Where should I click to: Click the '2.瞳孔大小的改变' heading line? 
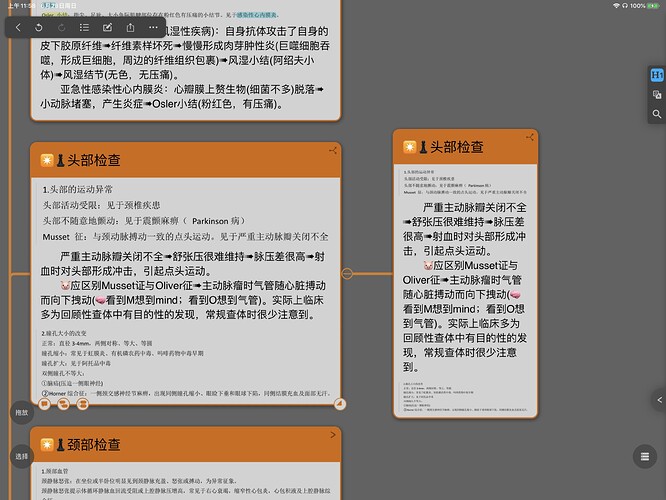pyautogui.click(x=64, y=333)
